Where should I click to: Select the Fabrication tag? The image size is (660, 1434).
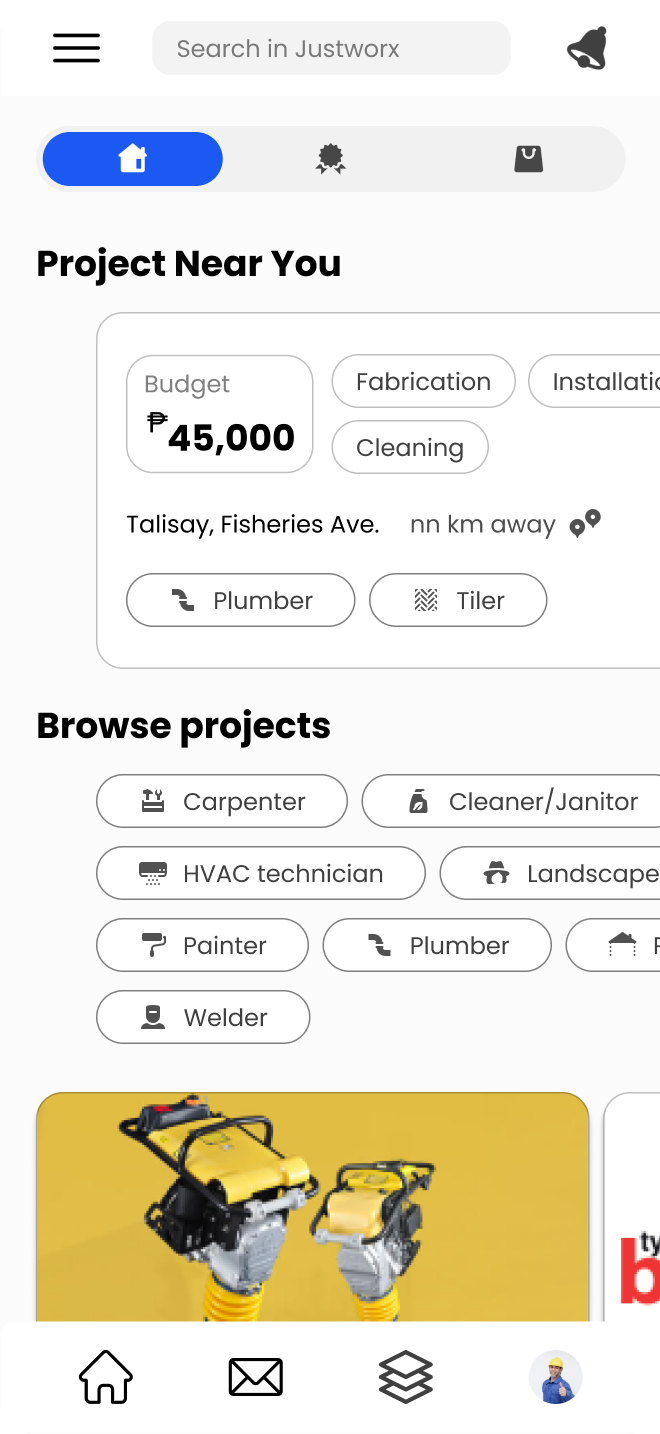tap(423, 382)
